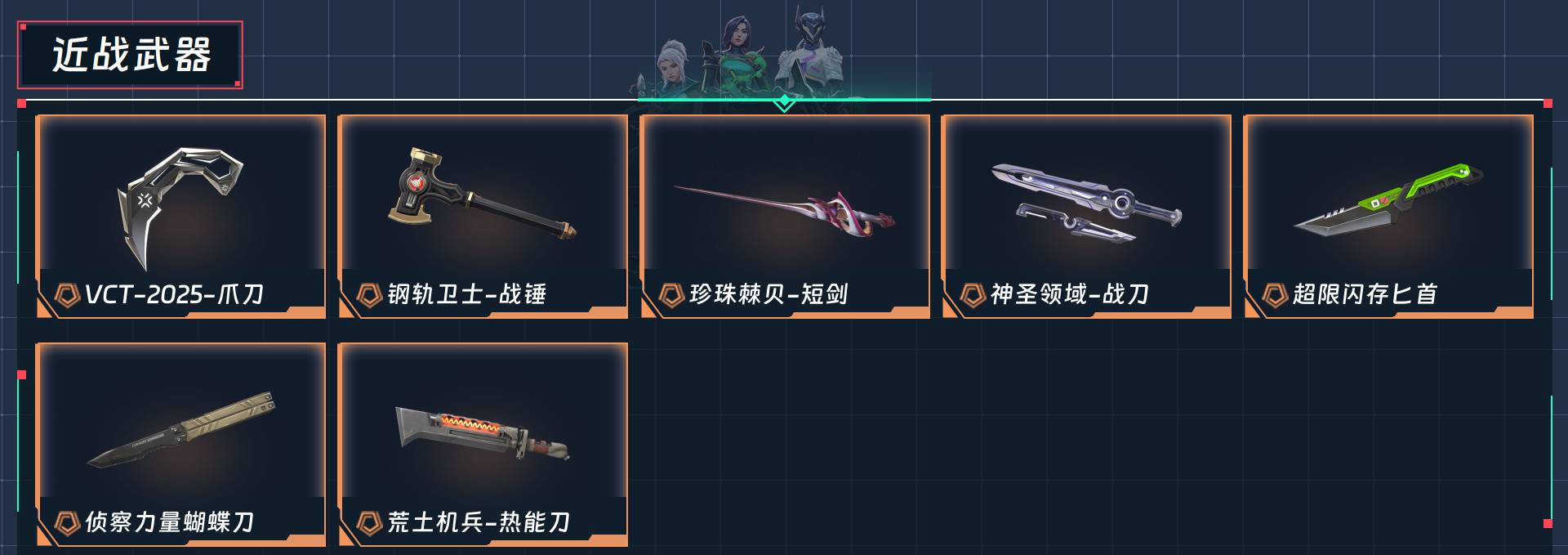Click the pentagon icon beside 超限闪存匕首
This screenshot has width=1568, height=555.
click(1275, 295)
